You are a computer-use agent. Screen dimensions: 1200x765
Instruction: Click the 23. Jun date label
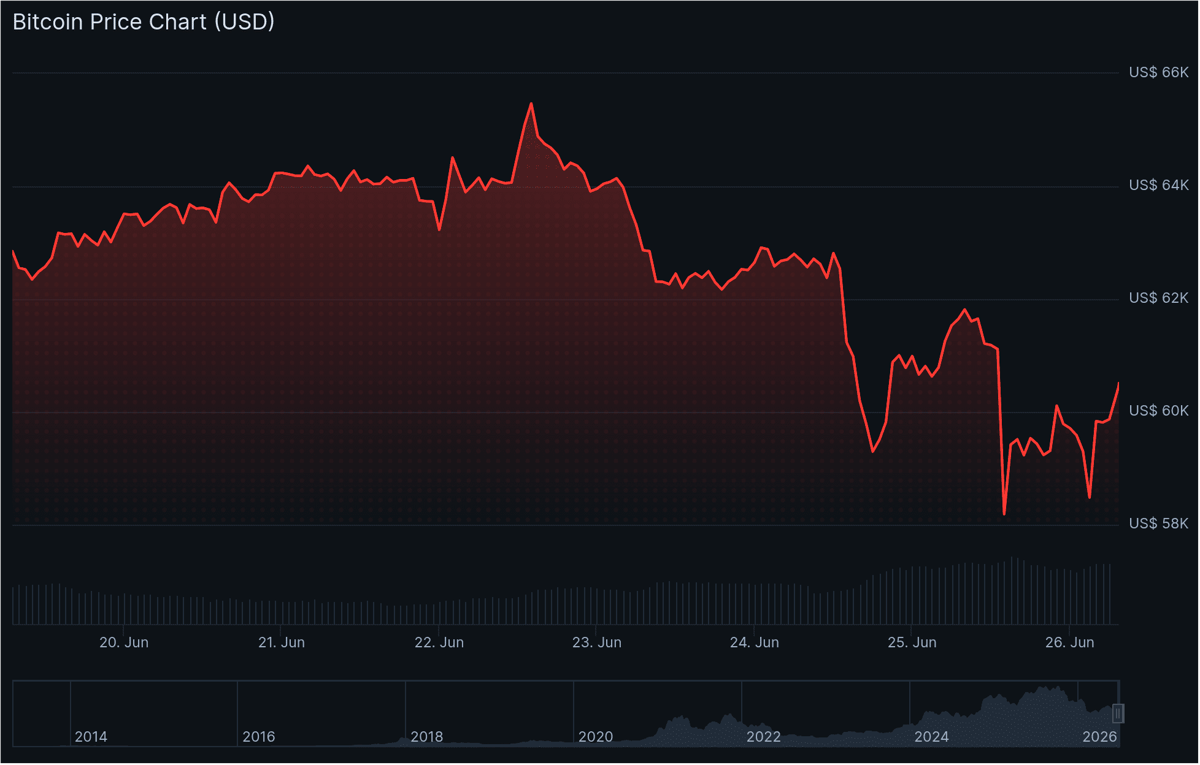(597, 642)
